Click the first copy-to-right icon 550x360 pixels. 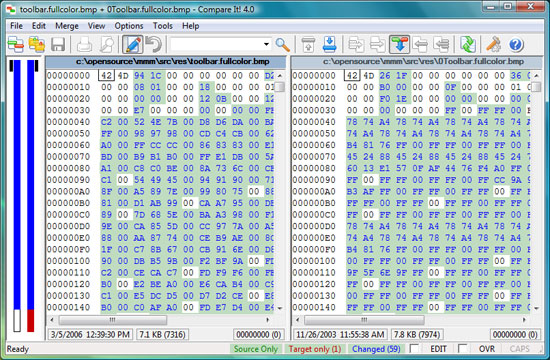click(356, 45)
